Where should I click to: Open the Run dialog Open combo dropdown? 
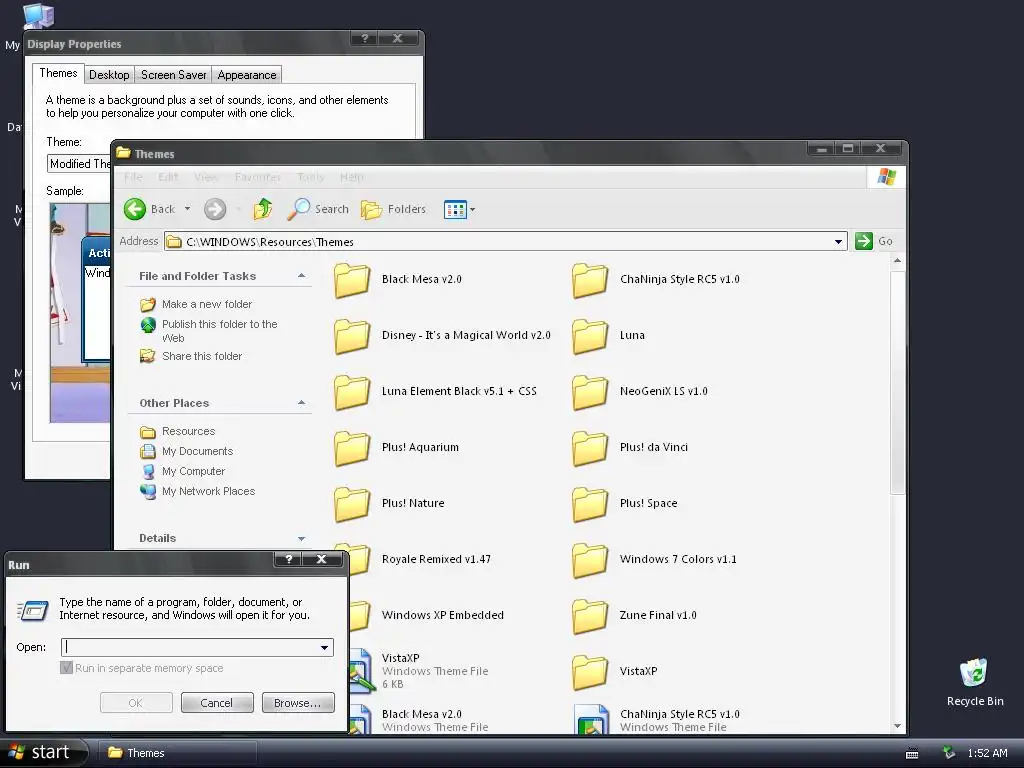(x=325, y=648)
